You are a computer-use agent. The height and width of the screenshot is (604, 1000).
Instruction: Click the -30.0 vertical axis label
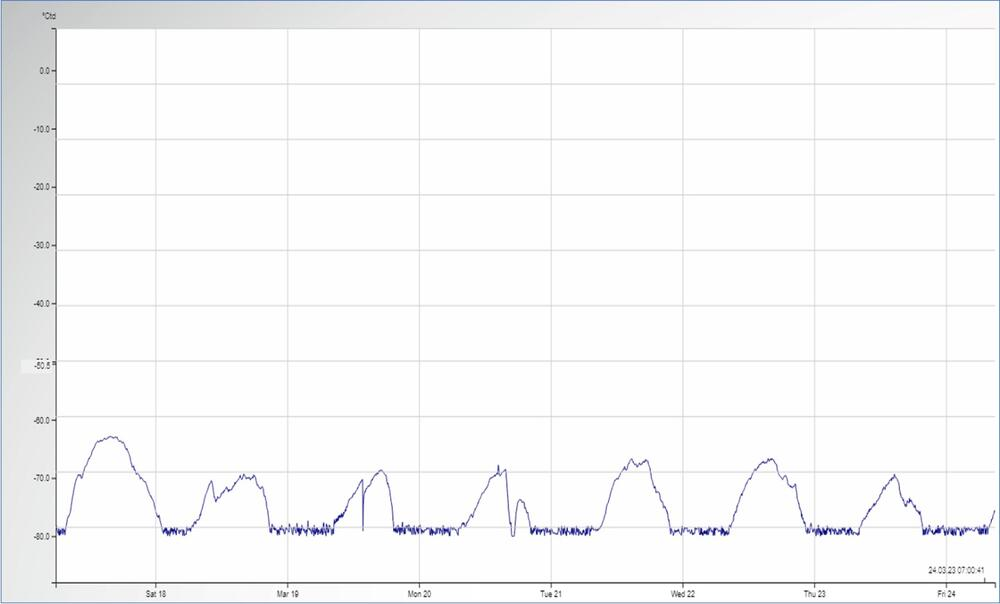[43, 245]
